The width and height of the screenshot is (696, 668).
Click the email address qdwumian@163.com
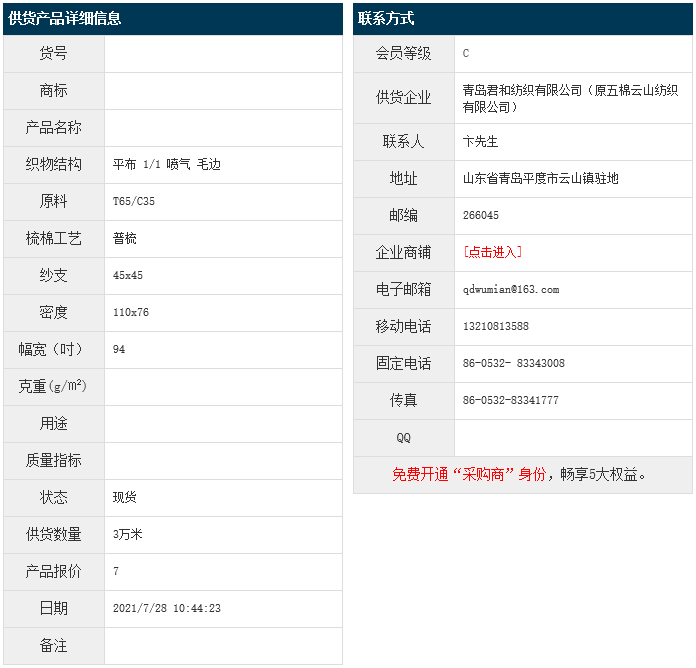[x=510, y=289]
